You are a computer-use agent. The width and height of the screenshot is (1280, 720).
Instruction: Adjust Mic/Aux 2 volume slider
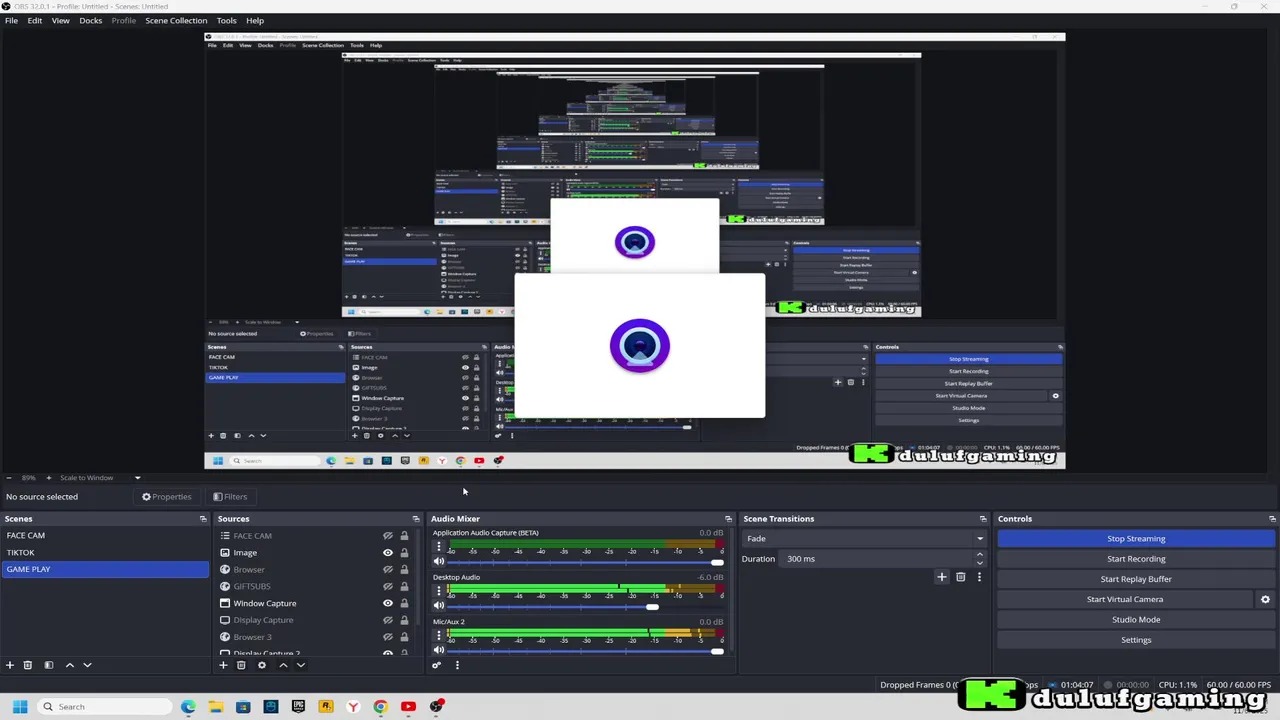coord(585,651)
